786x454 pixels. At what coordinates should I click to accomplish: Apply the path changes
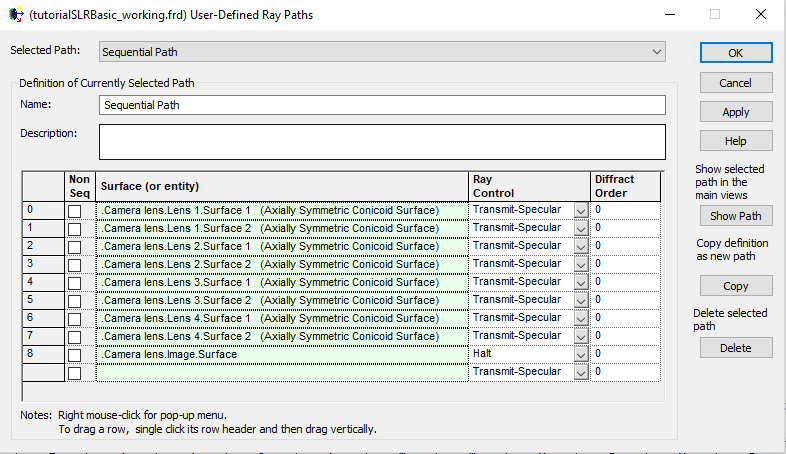click(x=735, y=112)
